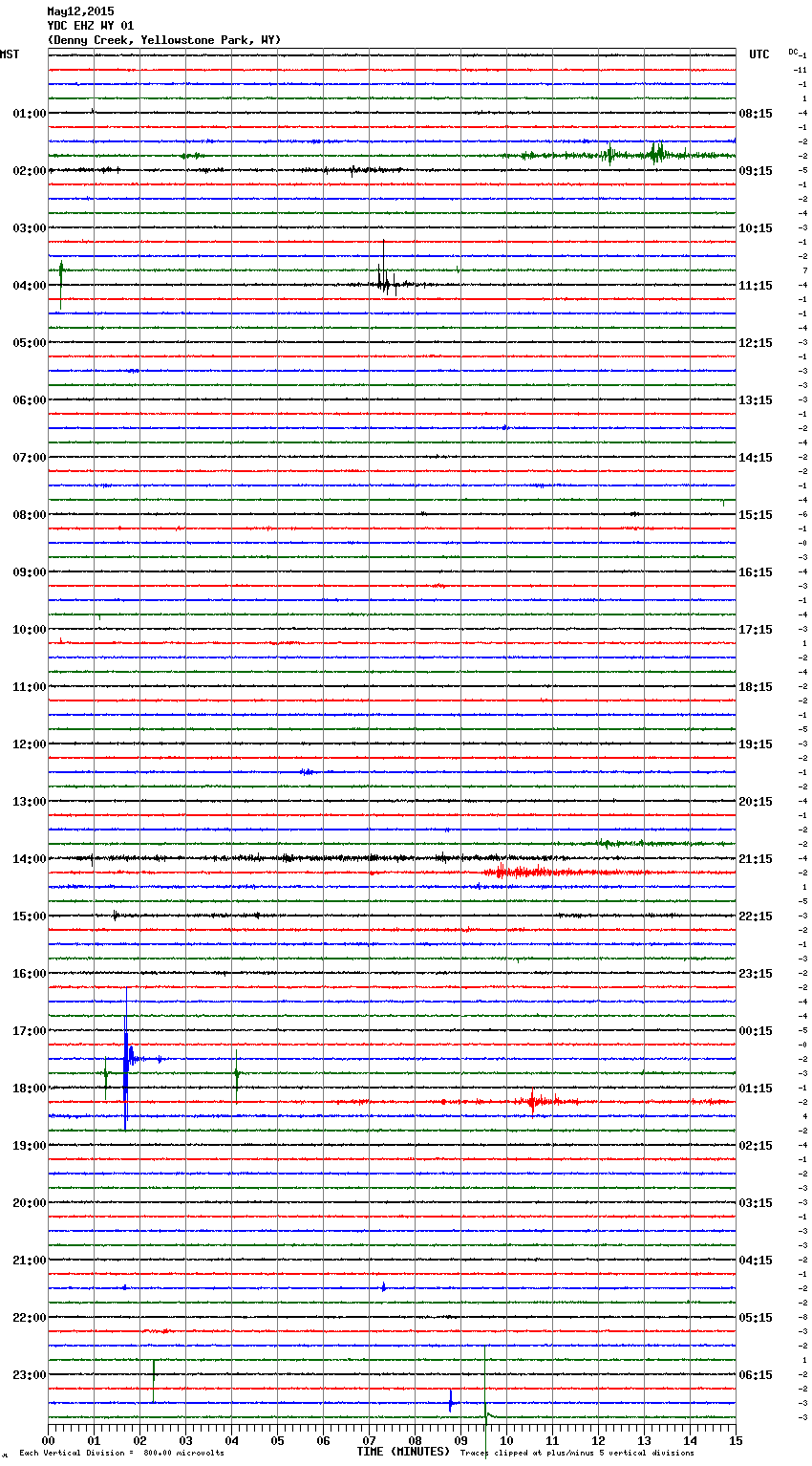
Task: Click the 10:15 UTC time label
Action: pyautogui.click(x=756, y=228)
